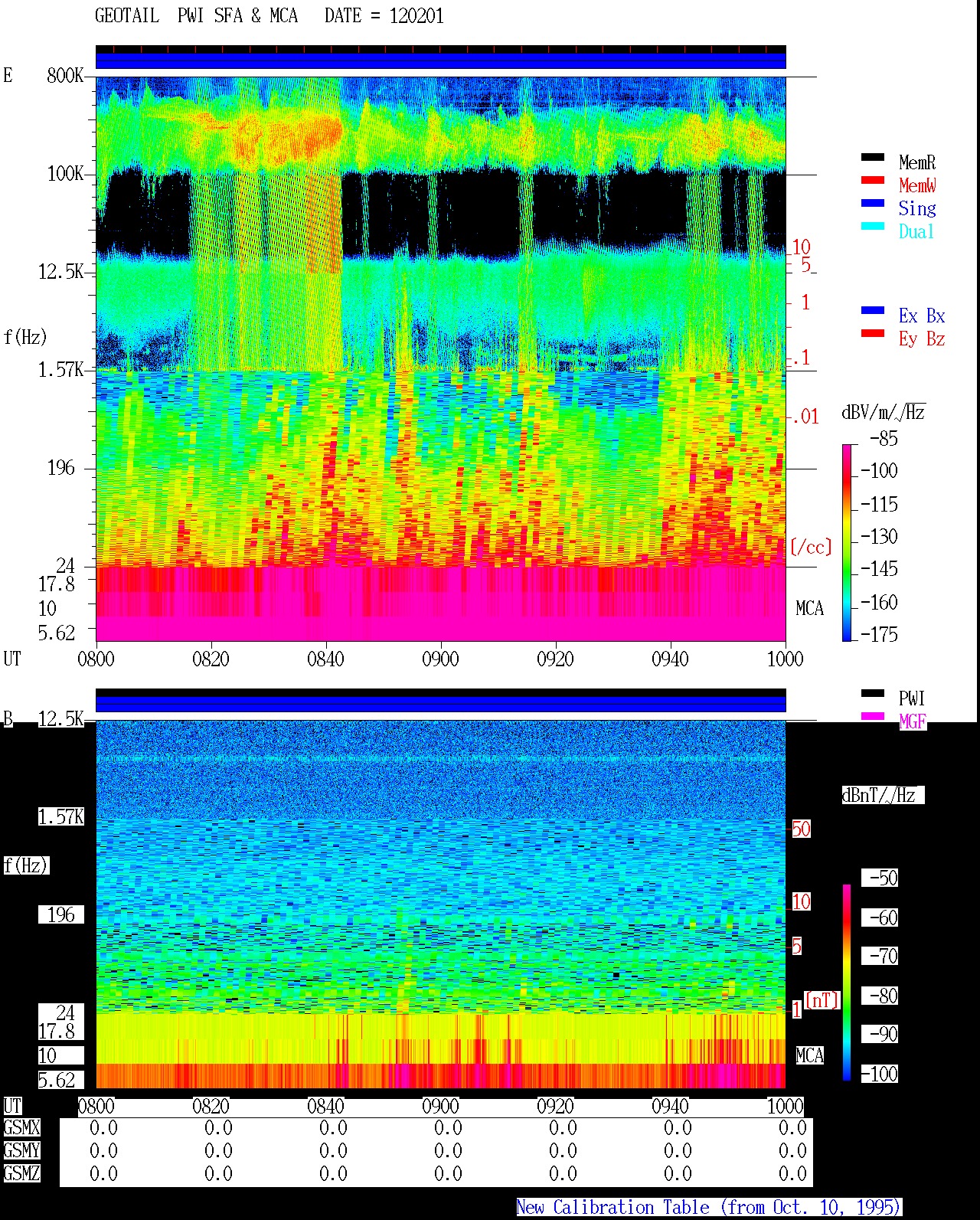Click the 1000 tick under magnetic spectrogram
Screen dimensions: 980x1220
(x=785, y=1107)
